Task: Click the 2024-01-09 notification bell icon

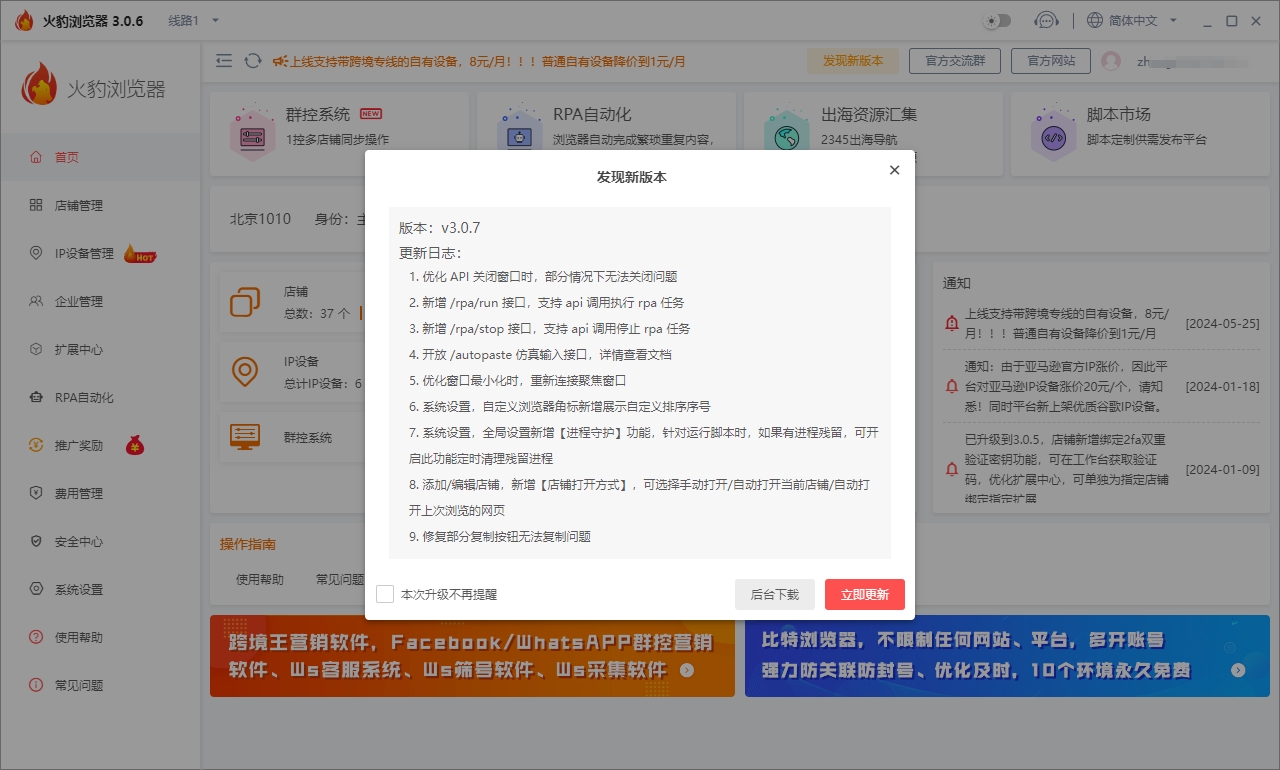Action: [951, 469]
